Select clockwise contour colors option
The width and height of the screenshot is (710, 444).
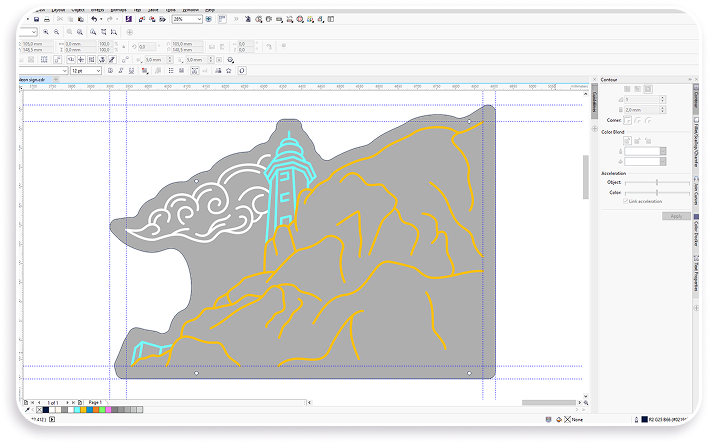point(638,141)
